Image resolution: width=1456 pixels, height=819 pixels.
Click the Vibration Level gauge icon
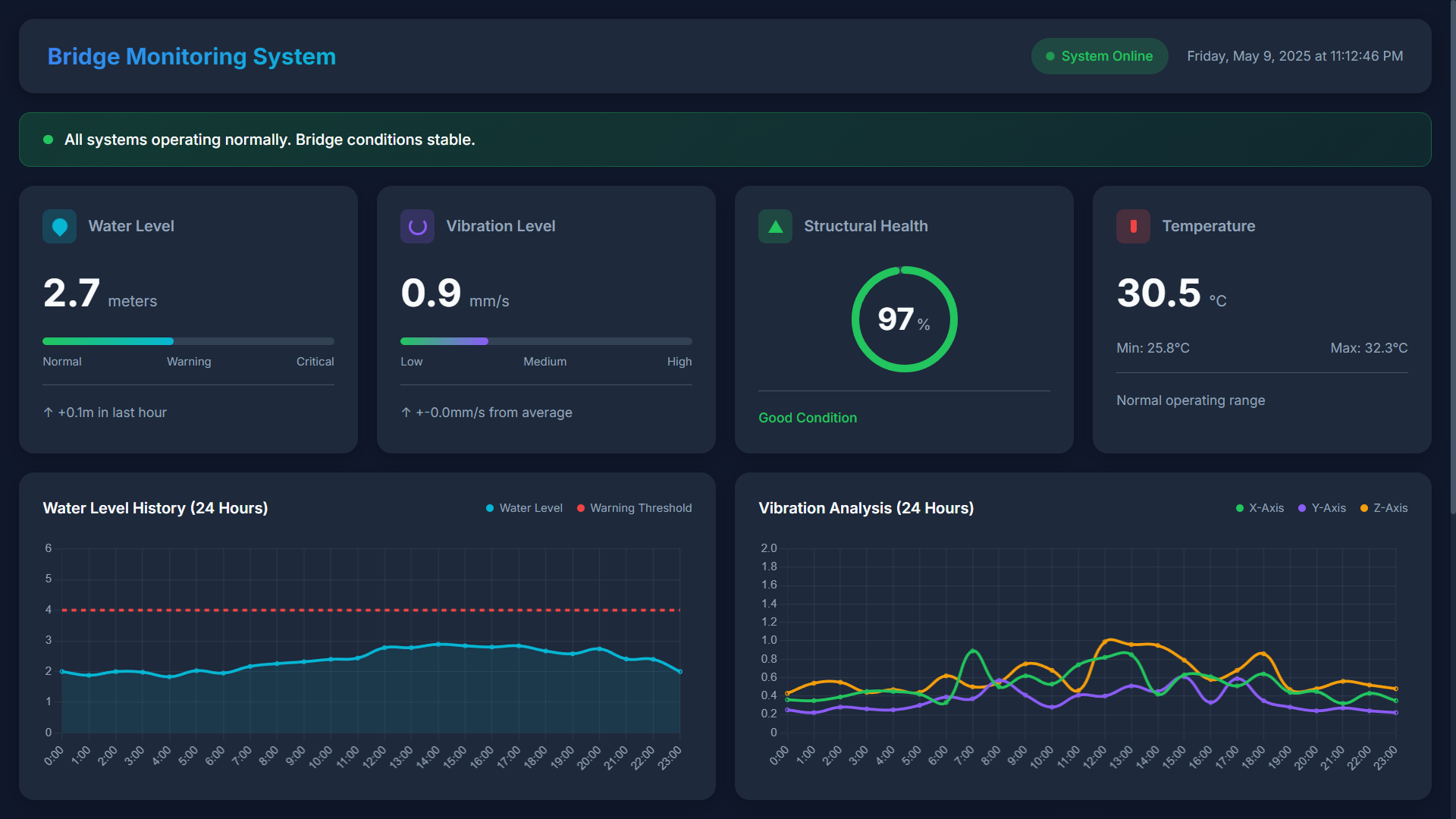[x=417, y=226]
